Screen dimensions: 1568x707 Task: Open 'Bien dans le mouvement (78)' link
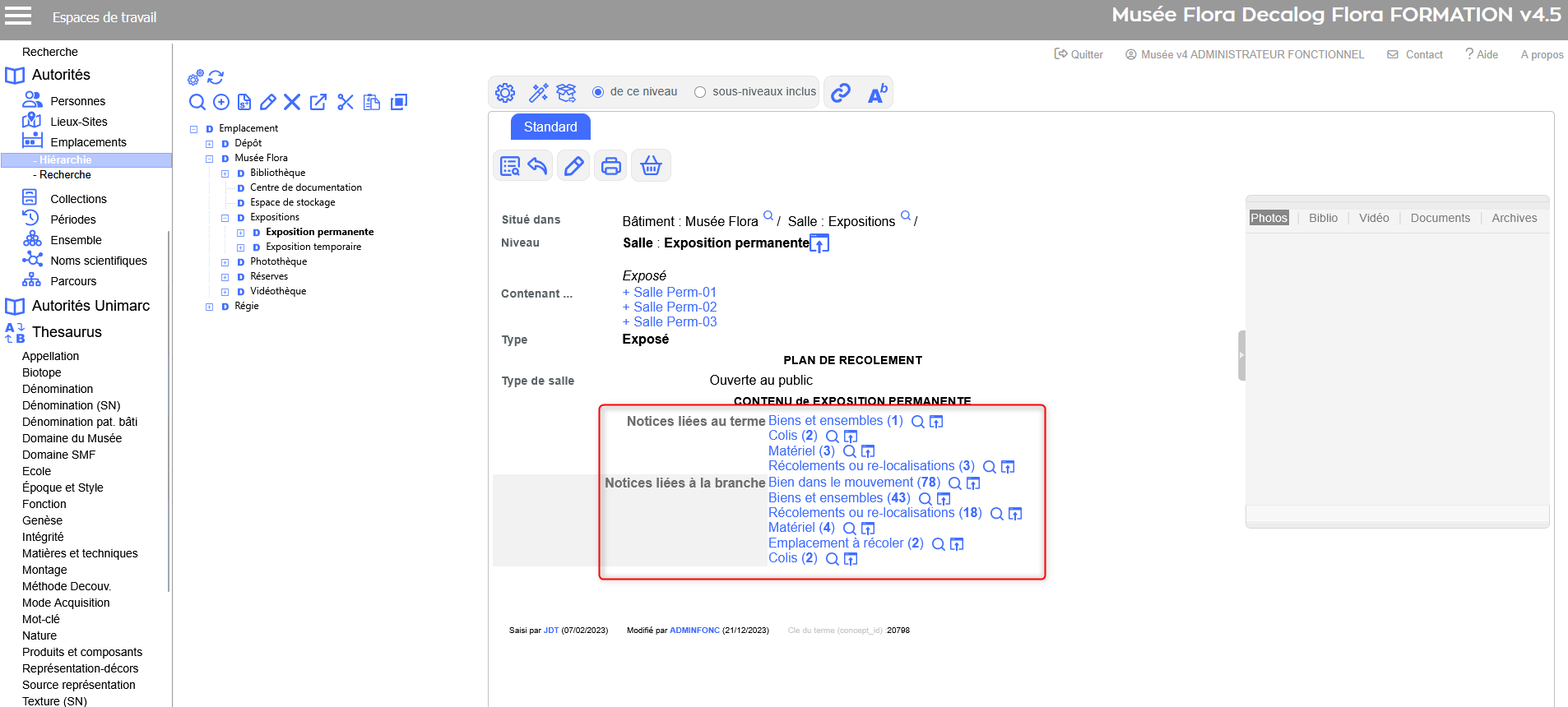(853, 483)
